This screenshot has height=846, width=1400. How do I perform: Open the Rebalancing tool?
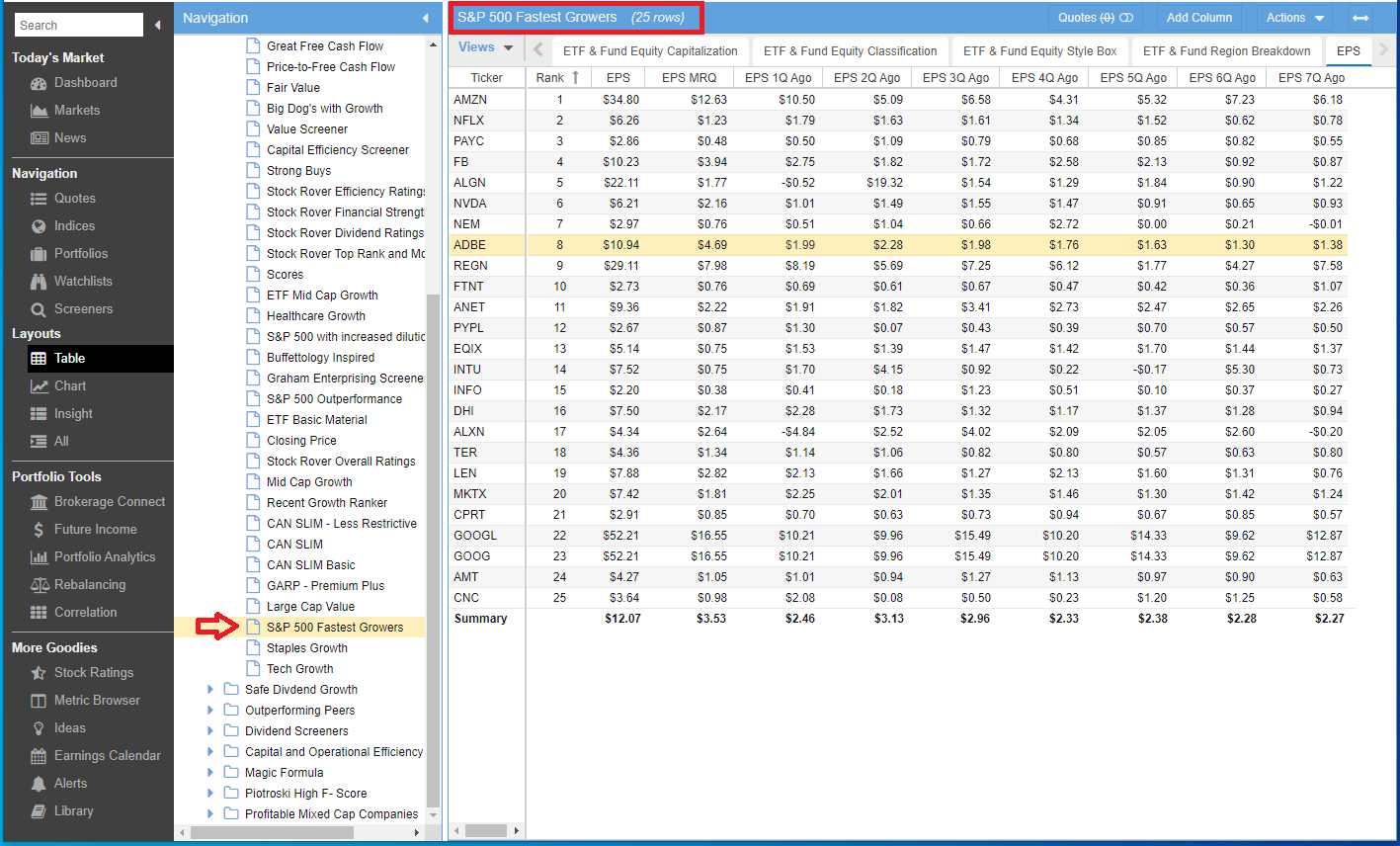77,585
